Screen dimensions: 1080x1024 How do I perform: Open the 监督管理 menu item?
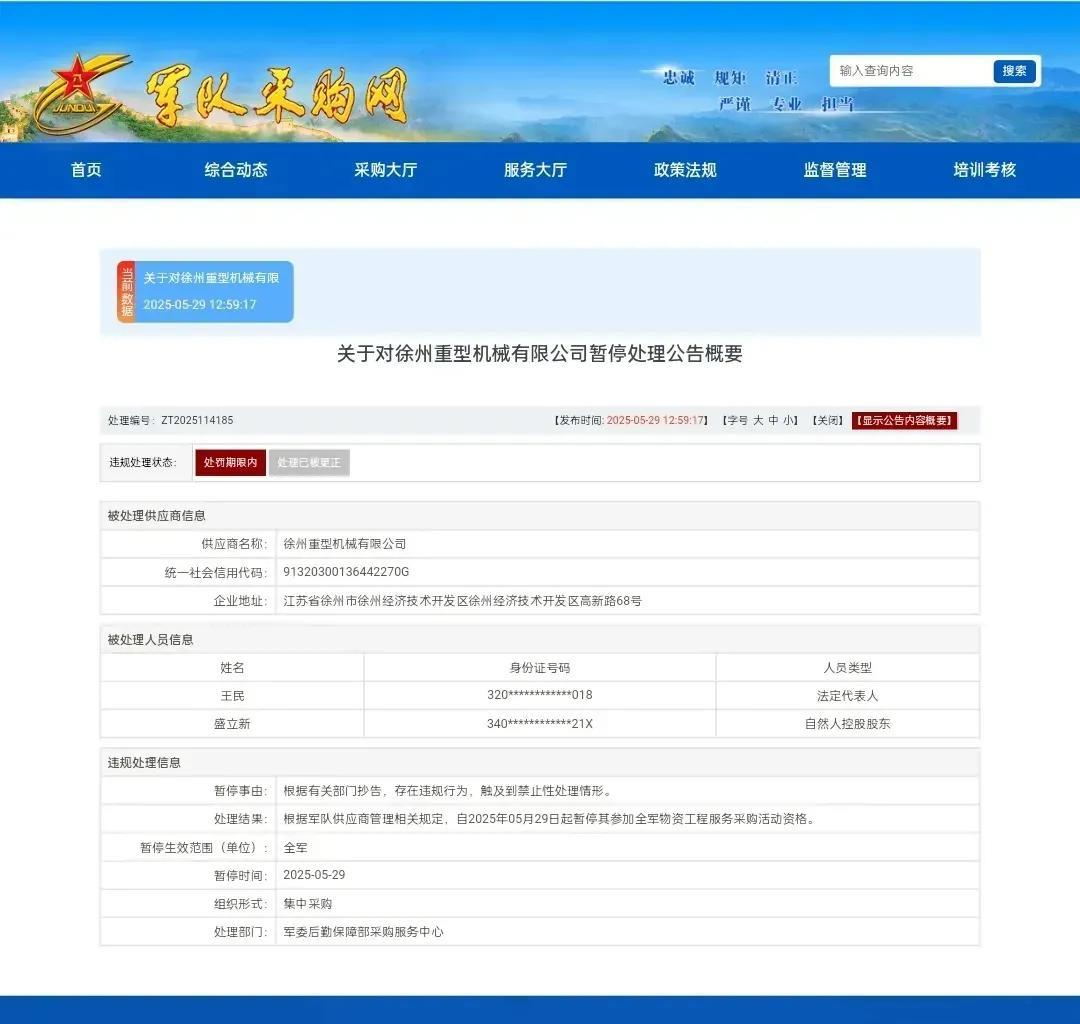pyautogui.click(x=835, y=170)
